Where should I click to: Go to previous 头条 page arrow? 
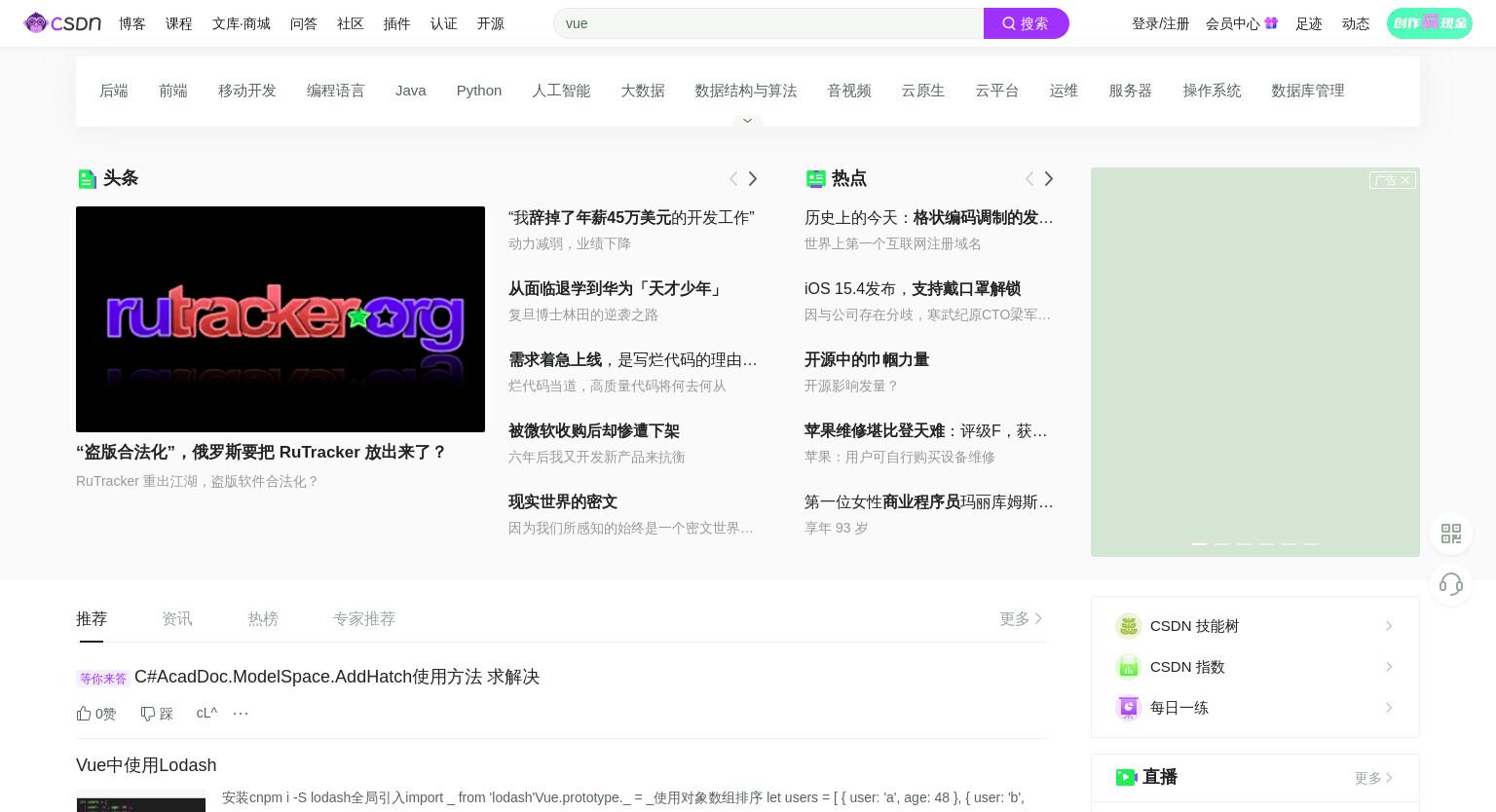coord(733,178)
